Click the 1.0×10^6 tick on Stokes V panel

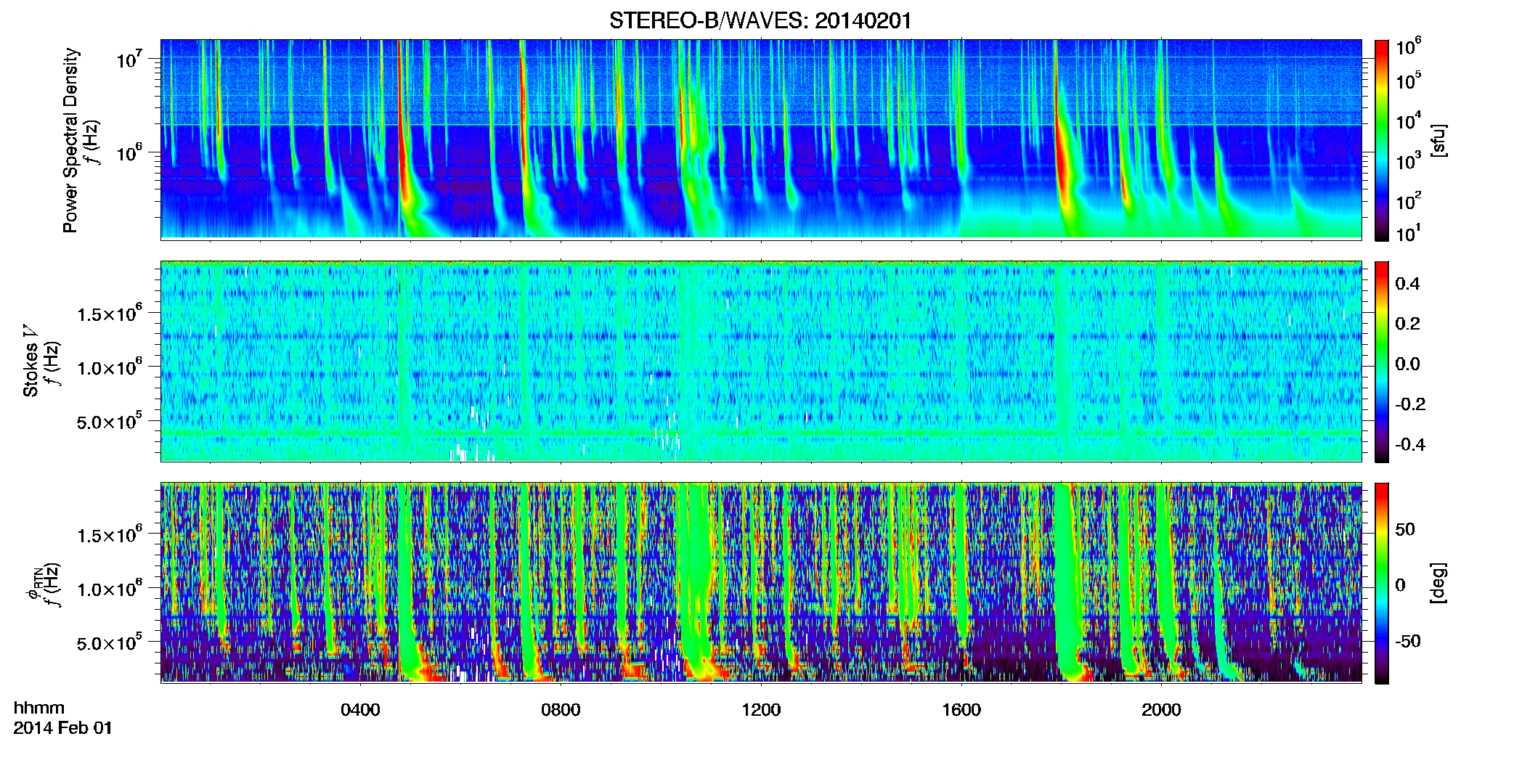tap(110, 367)
